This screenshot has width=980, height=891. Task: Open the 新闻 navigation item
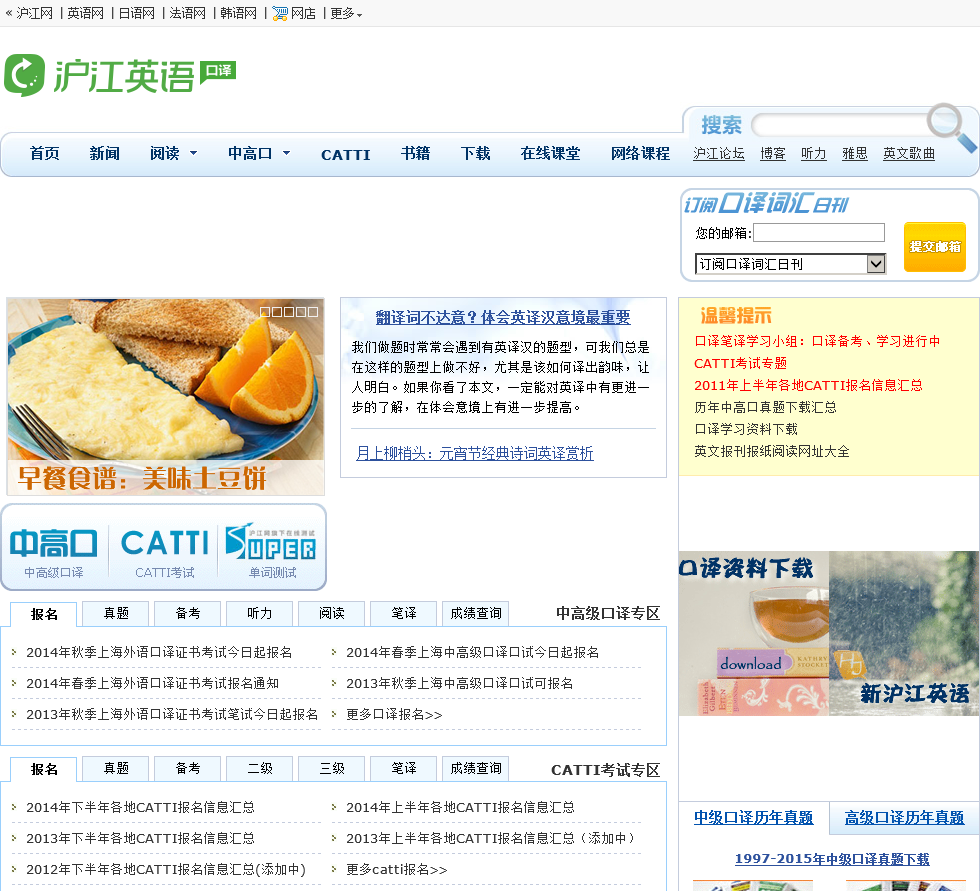[x=104, y=153]
